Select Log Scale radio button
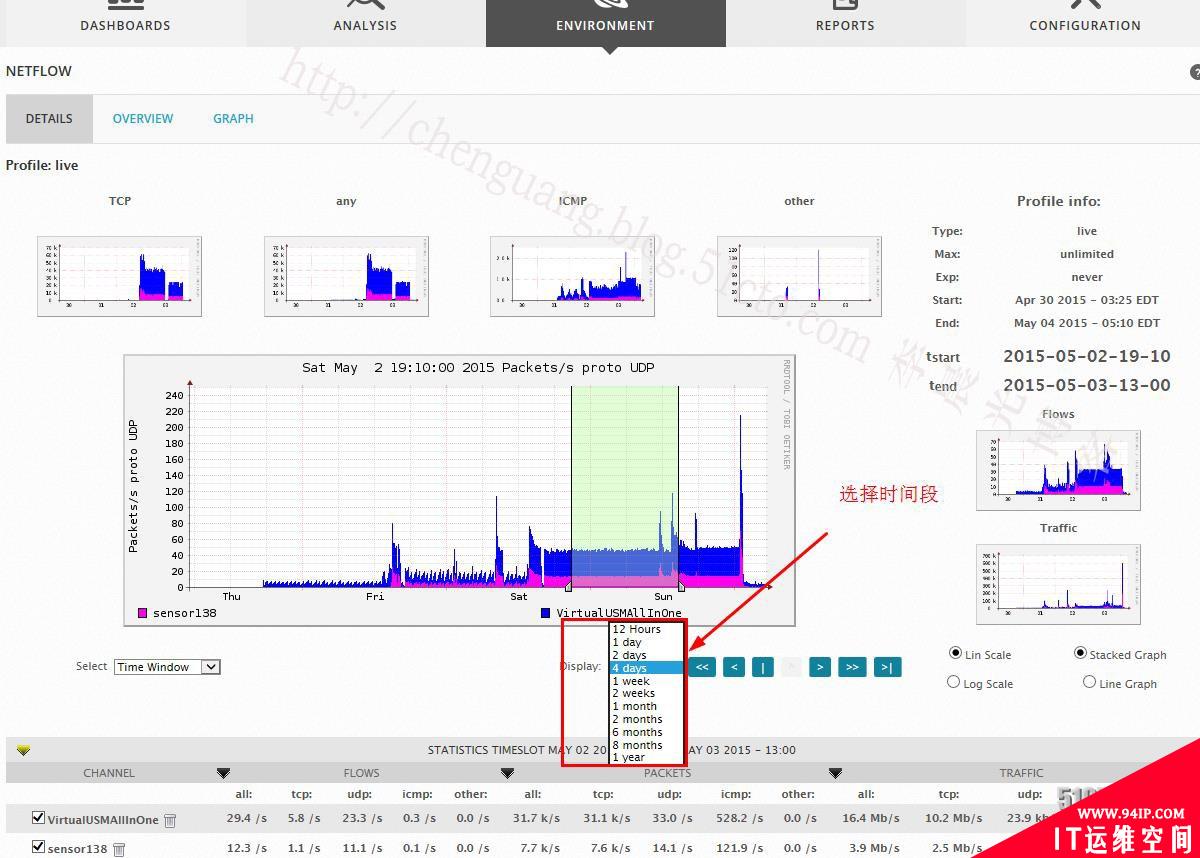Viewport: 1200px width, 858px height. click(953, 682)
